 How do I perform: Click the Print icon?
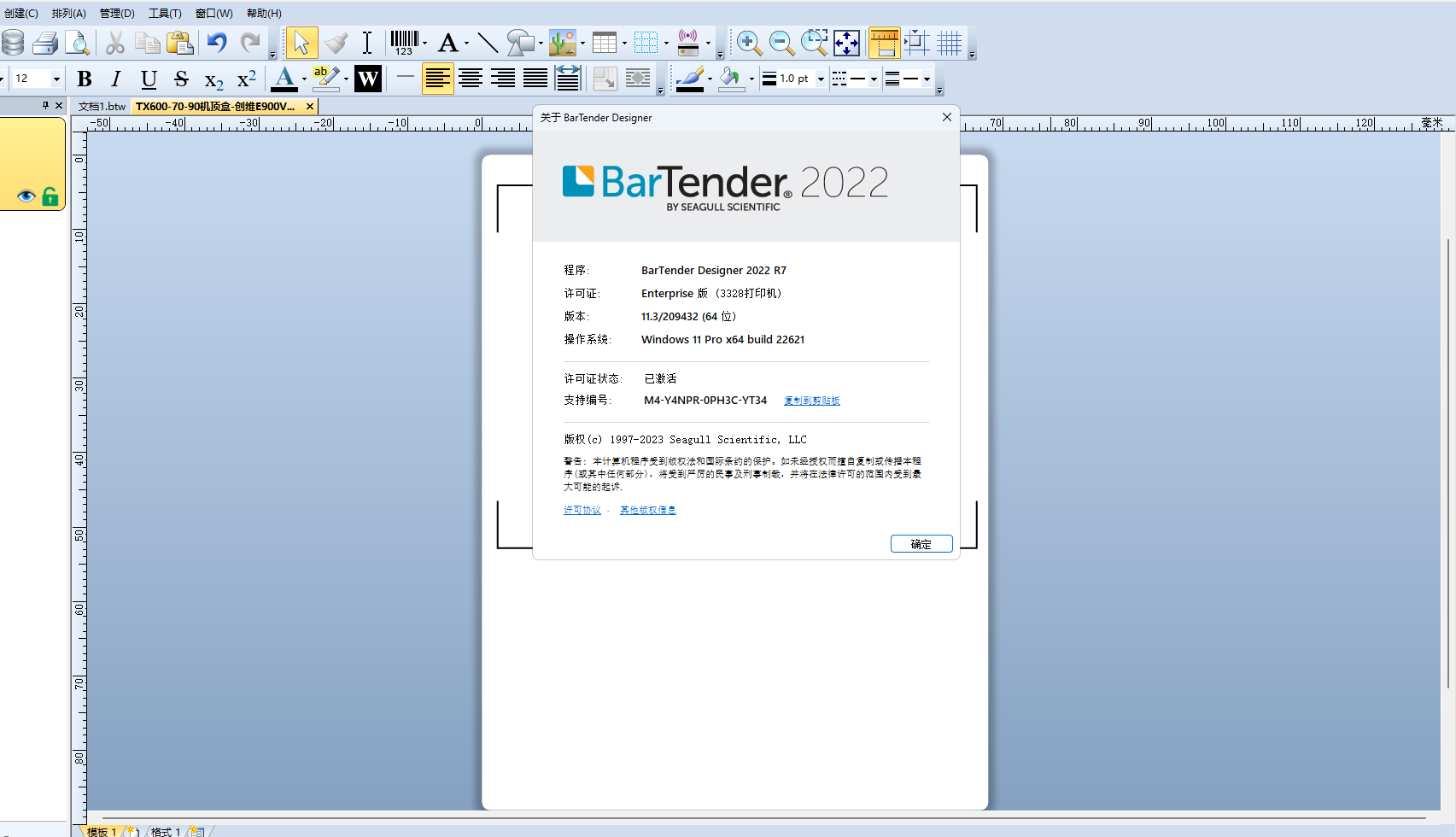point(44,43)
